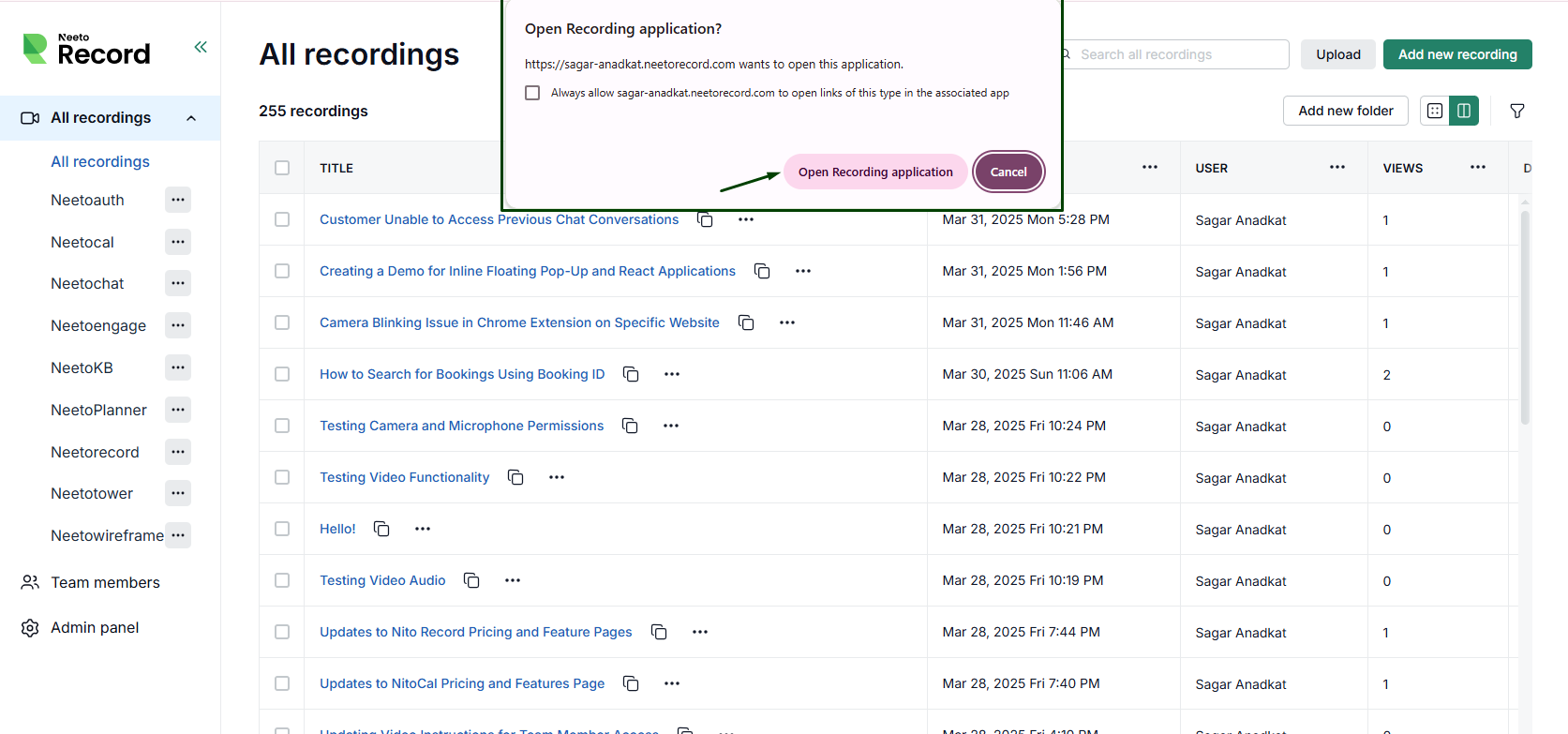The width and height of the screenshot is (1568, 734).
Task: Open Admin panel gear
Action: point(30,627)
